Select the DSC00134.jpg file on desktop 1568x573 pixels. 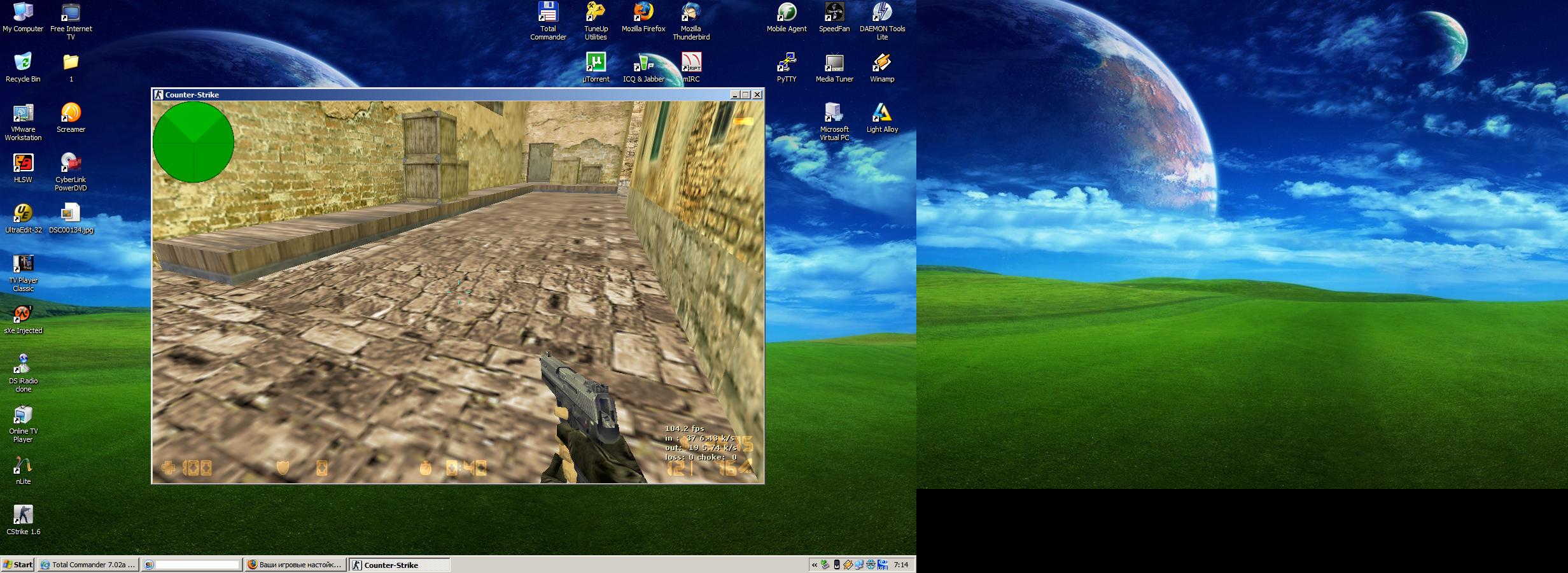(71, 214)
